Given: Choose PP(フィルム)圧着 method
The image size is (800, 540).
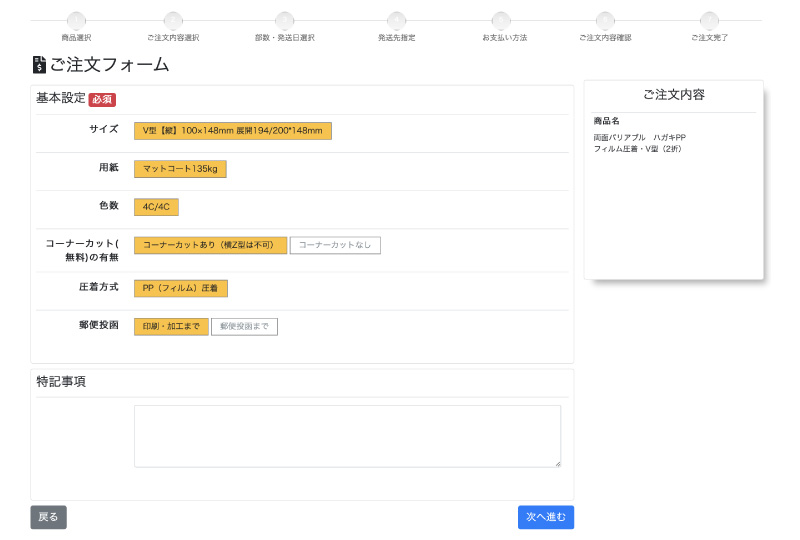Looking at the screenshot, I should [181, 289].
